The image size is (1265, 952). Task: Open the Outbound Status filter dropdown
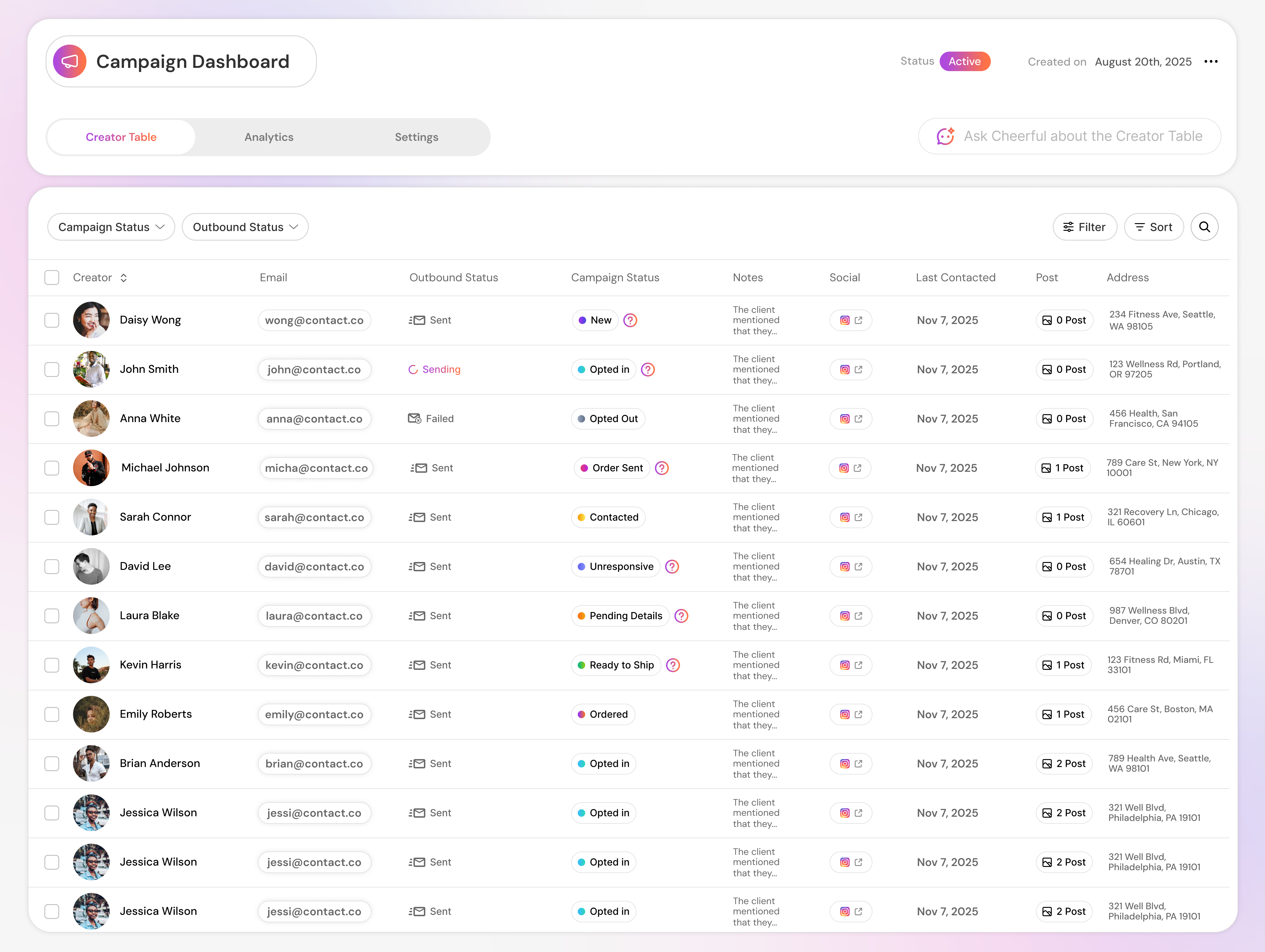coord(245,227)
